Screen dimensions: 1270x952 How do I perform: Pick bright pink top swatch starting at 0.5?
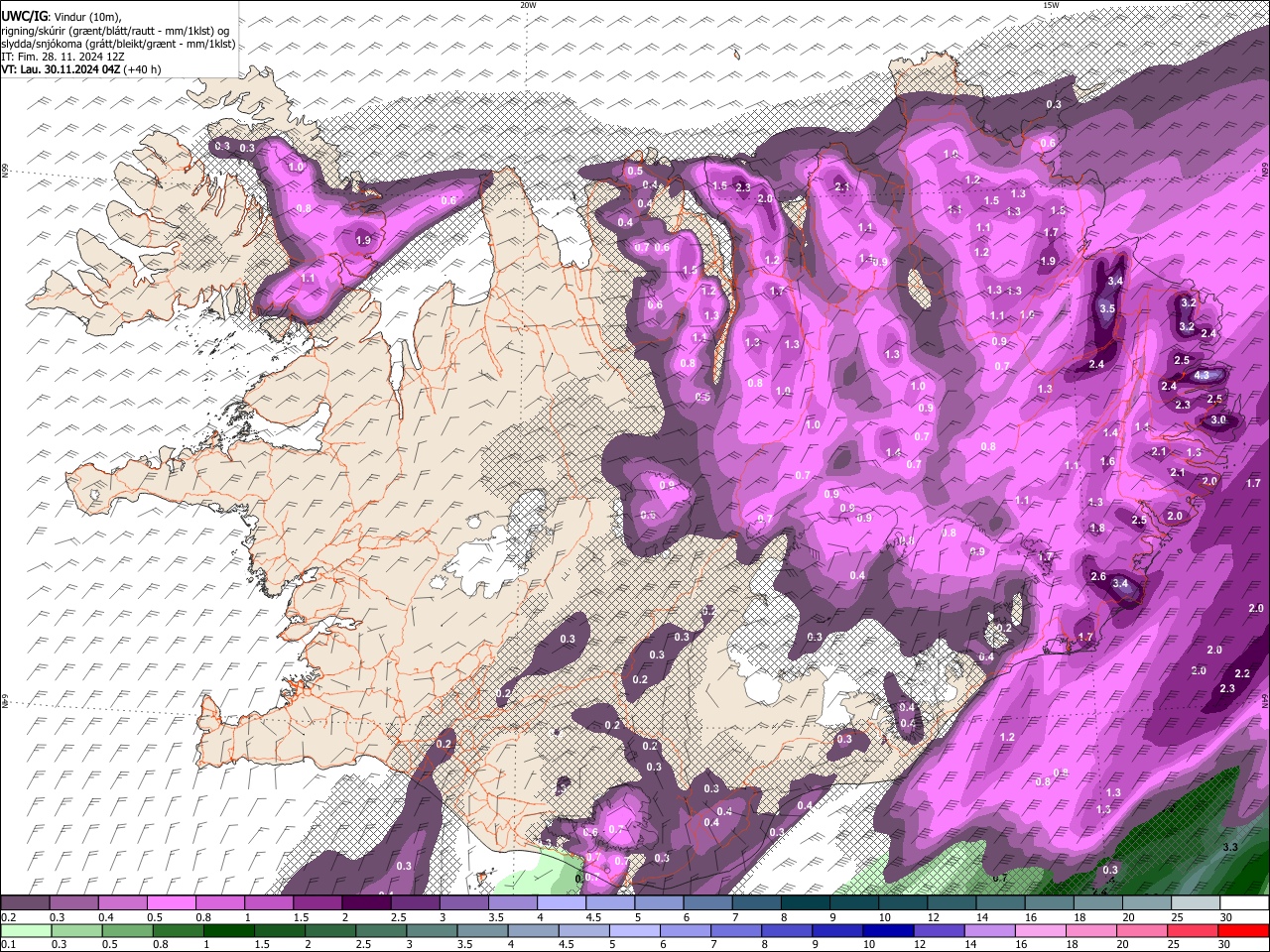tap(171, 903)
